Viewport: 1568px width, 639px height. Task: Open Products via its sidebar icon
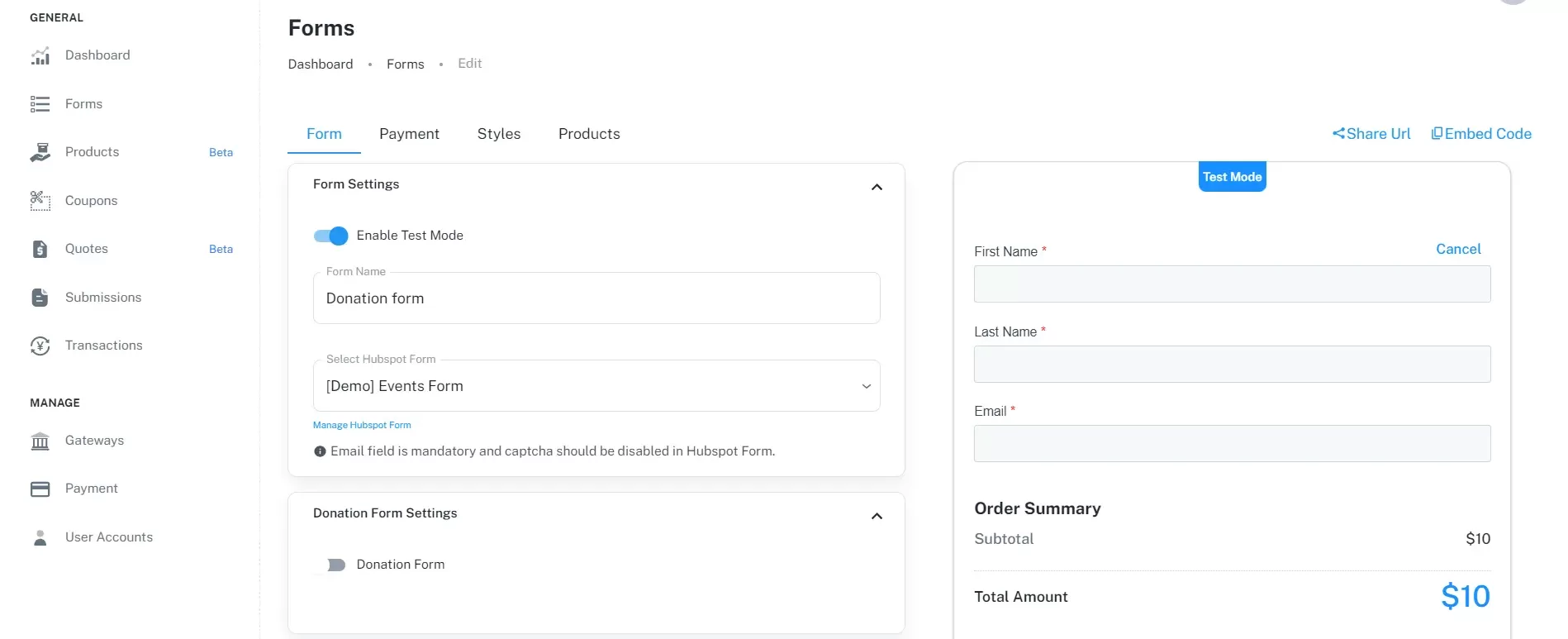coord(40,152)
